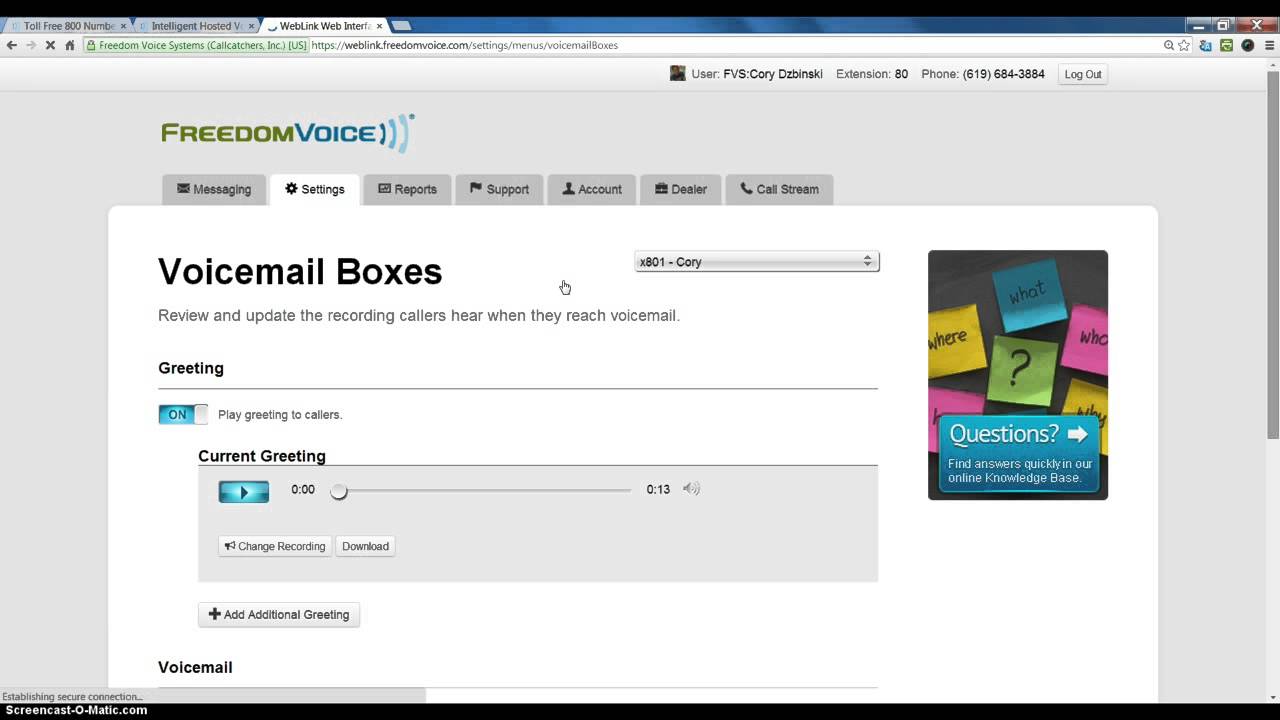Screen dimensions: 1280x720
Task: Play the current greeting recording
Action: tap(244, 492)
